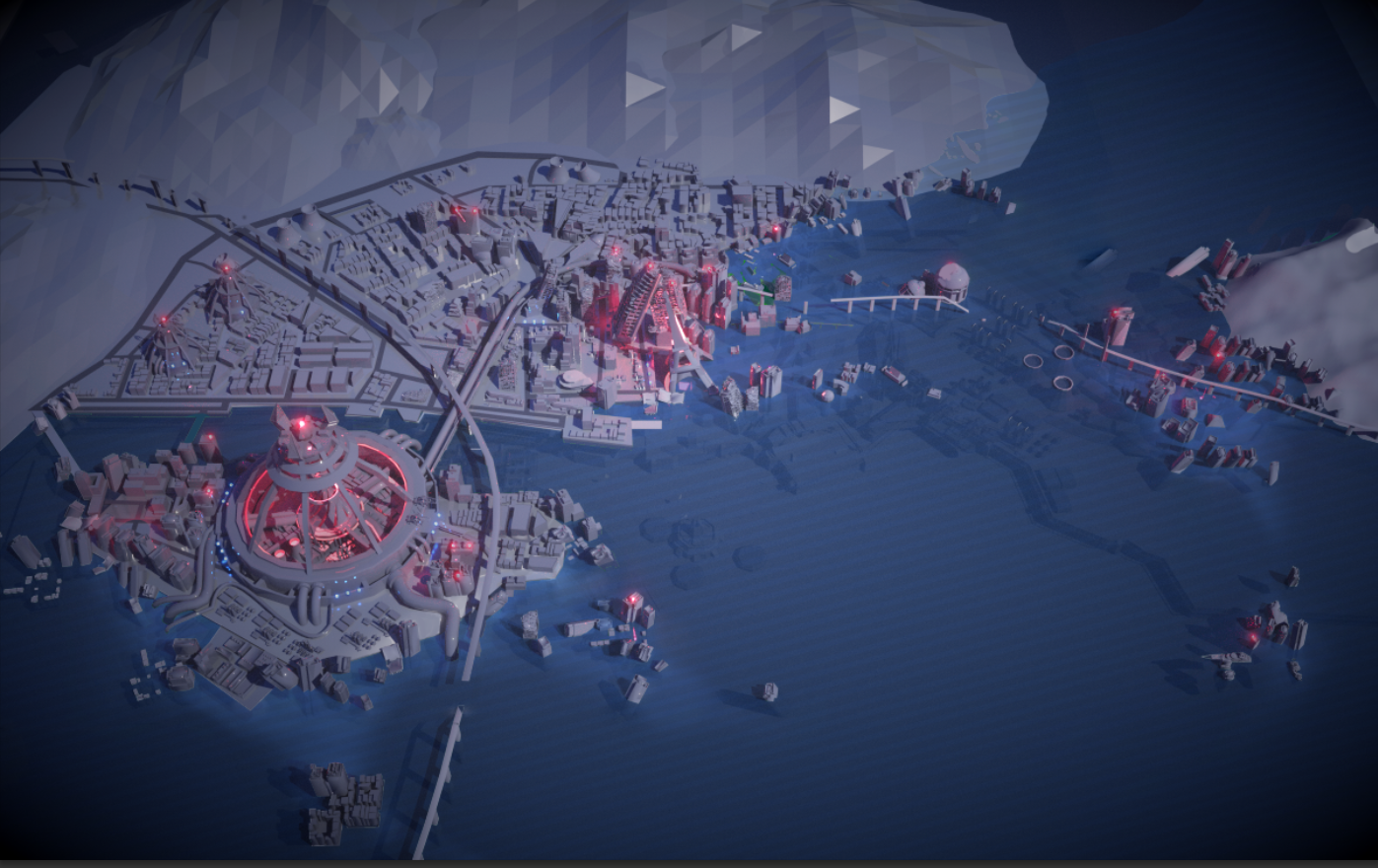
Task: Click the red-lit tower on the right causeway
Action: coord(1119,325)
